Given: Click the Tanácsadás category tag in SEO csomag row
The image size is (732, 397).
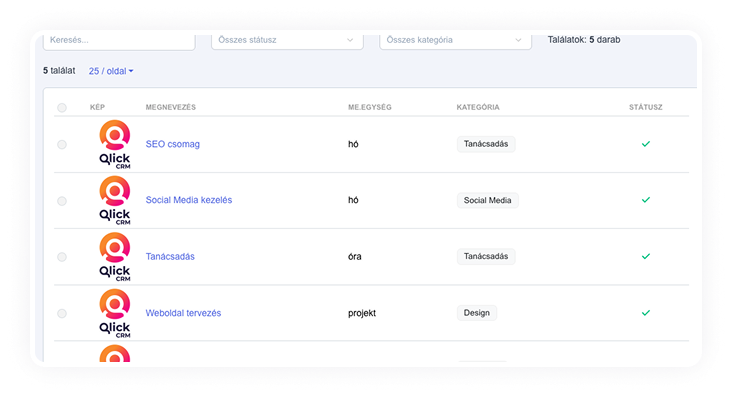Looking at the screenshot, I should 486,144.
